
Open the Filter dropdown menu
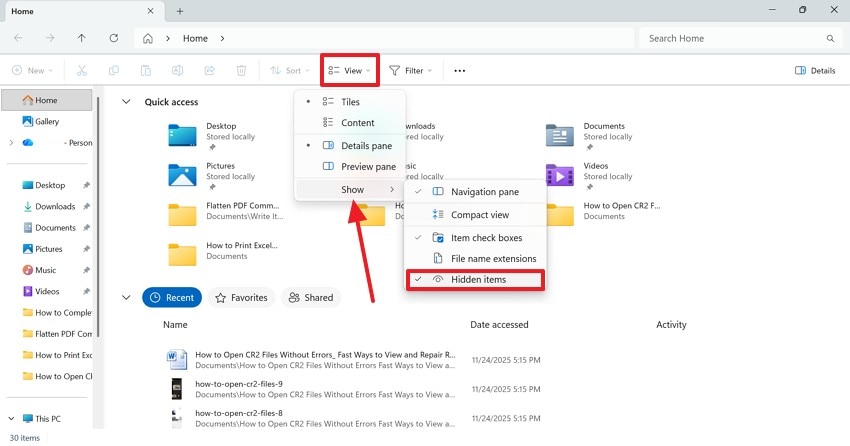tap(410, 70)
